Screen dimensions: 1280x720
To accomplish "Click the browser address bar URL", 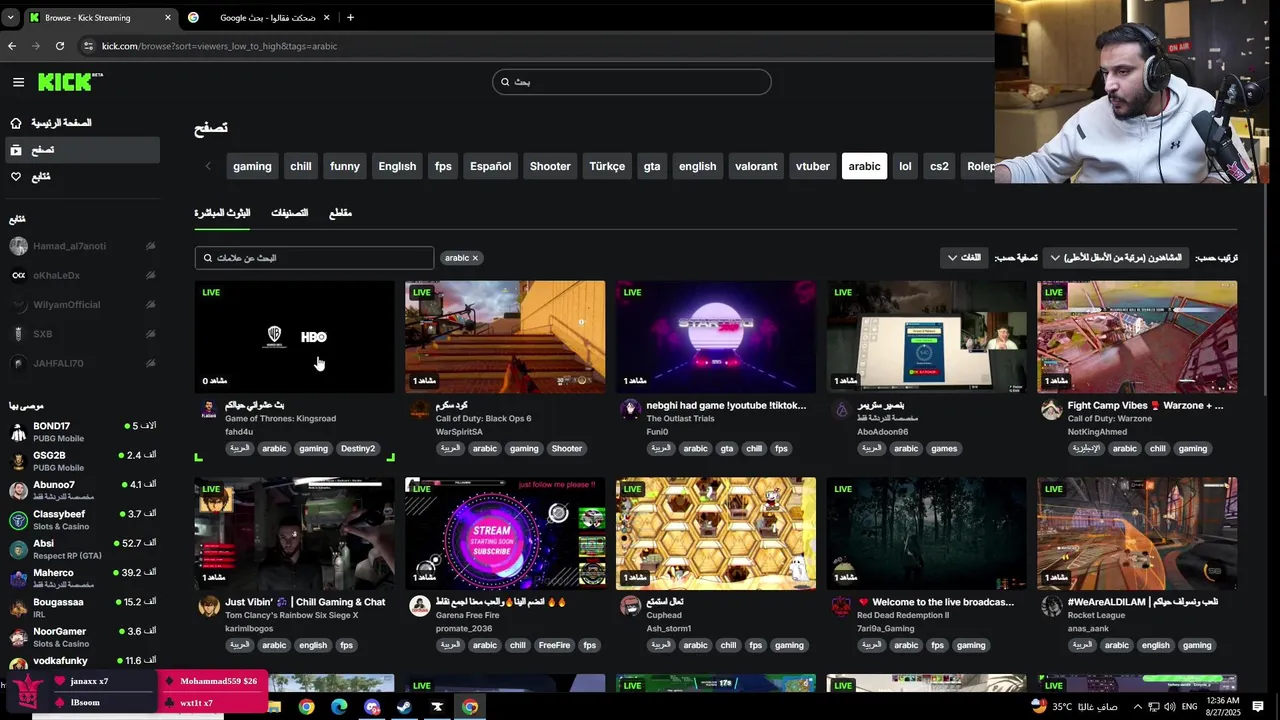I will [220, 46].
